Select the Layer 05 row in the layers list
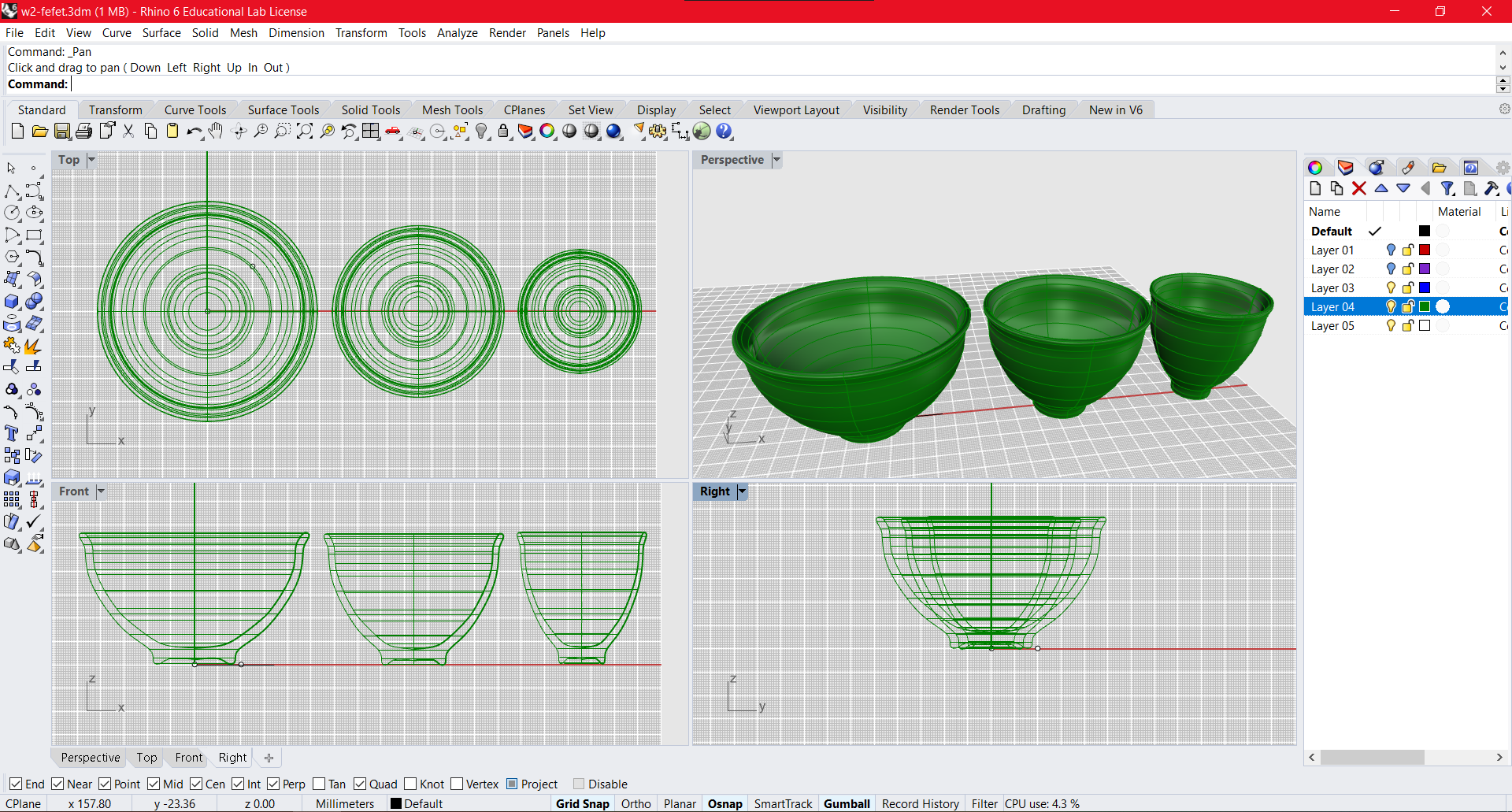The height and width of the screenshot is (812, 1512). (x=1407, y=325)
